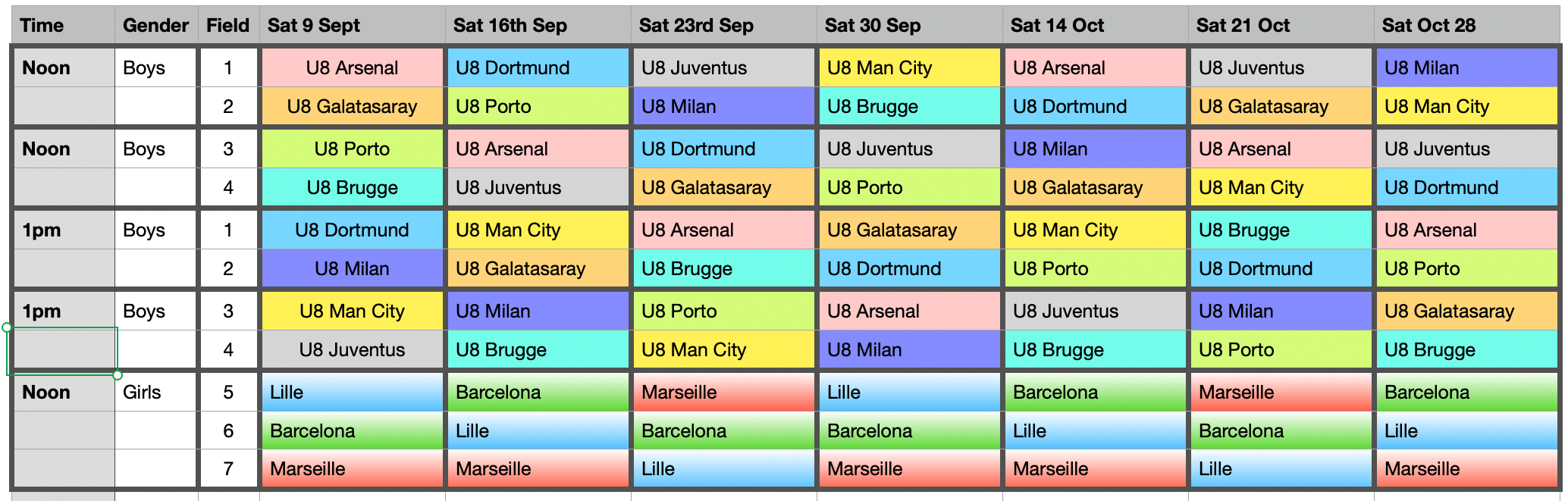
Task: Select U8 Man City under Sat 30 Sep
Action: (909, 67)
